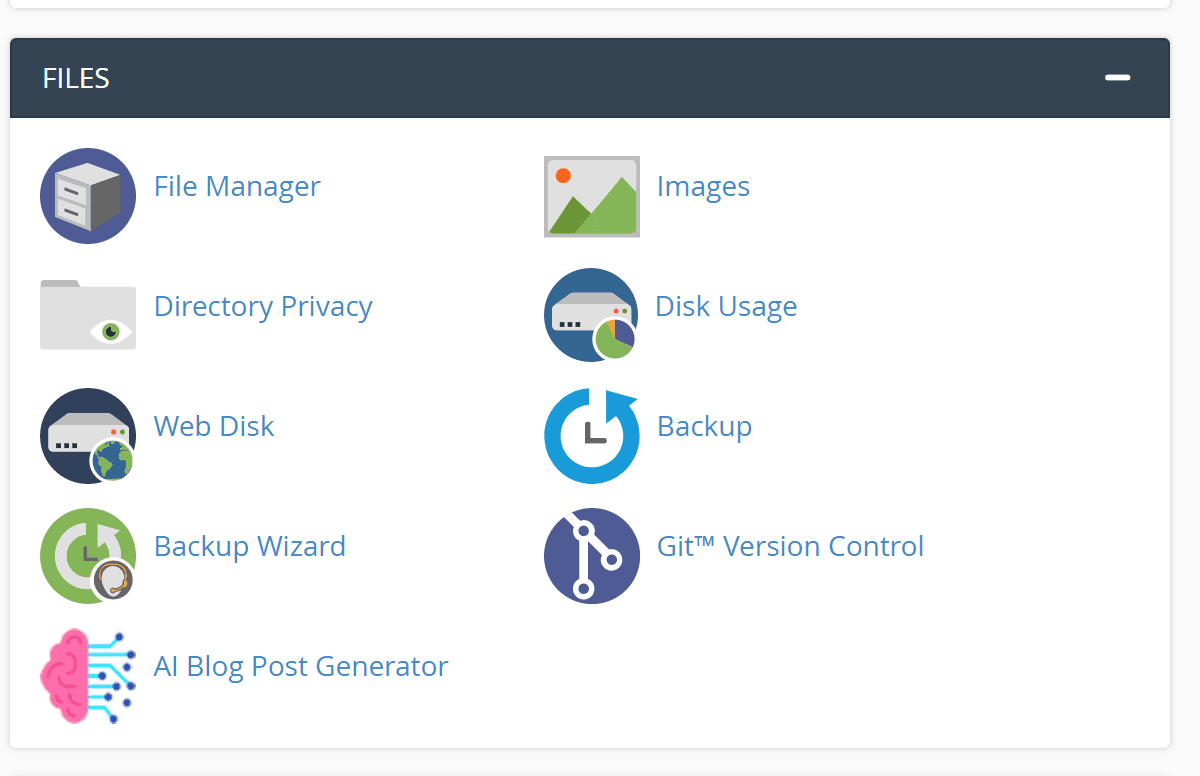The image size is (1200, 776).
Task: Click the Git branch icon
Action: 591,555
